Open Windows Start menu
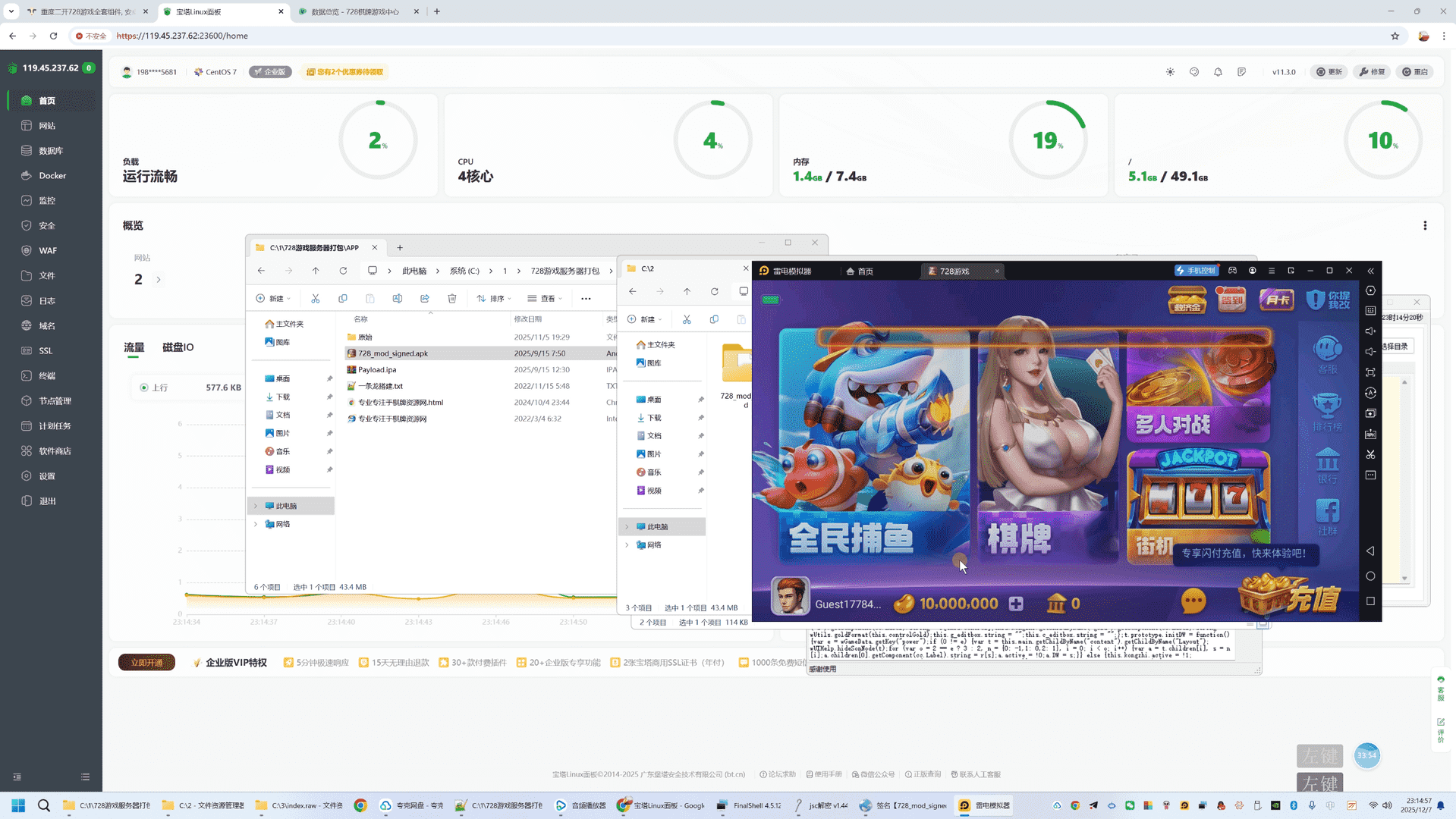1456x819 pixels. click(18, 805)
